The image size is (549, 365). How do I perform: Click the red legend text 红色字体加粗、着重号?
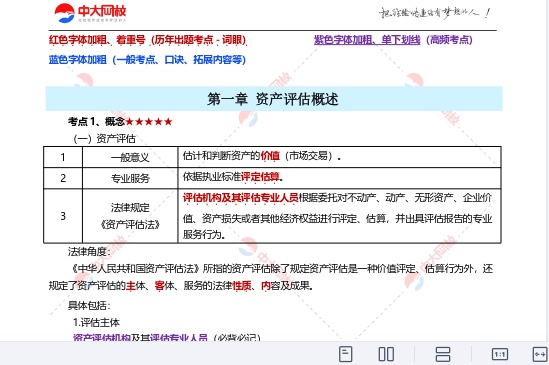[x=97, y=40]
